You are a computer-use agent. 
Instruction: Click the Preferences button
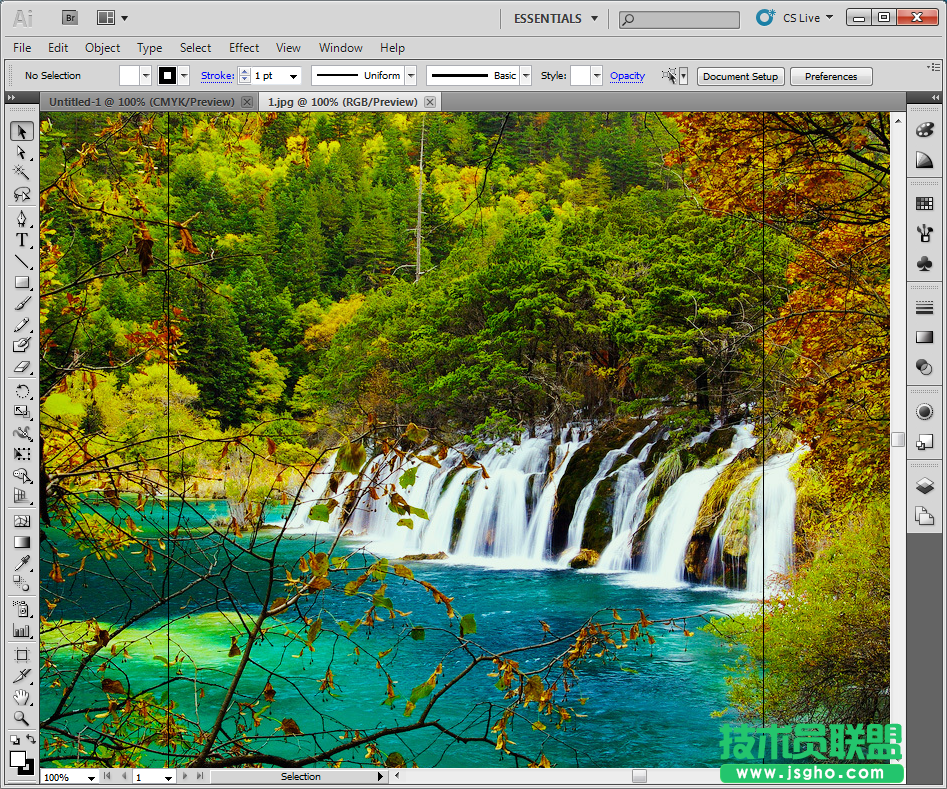click(831, 76)
